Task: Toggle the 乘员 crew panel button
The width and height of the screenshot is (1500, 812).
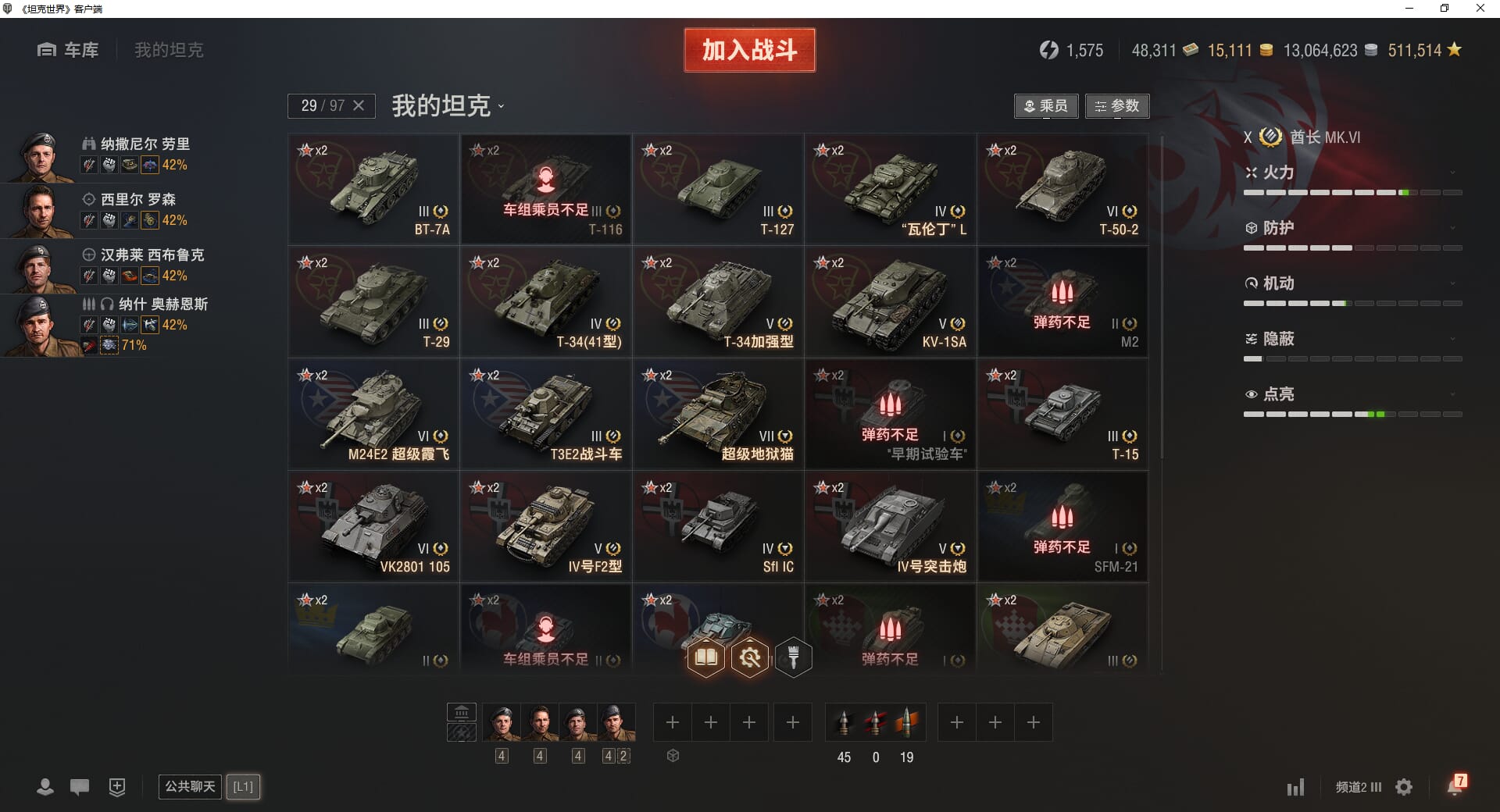Action: (x=1046, y=106)
